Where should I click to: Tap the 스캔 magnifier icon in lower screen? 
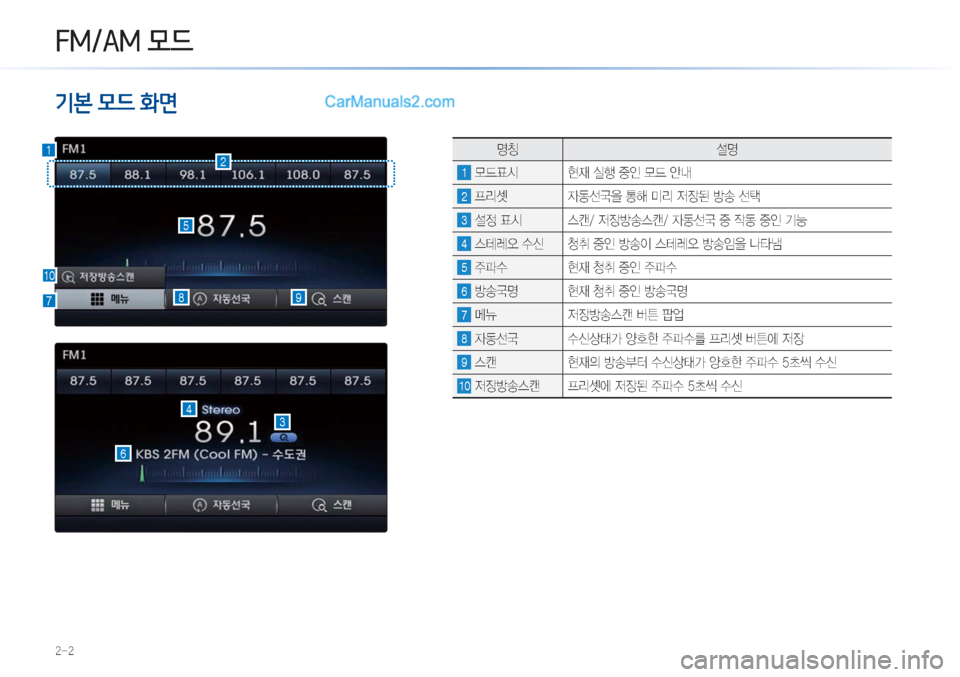[318, 505]
